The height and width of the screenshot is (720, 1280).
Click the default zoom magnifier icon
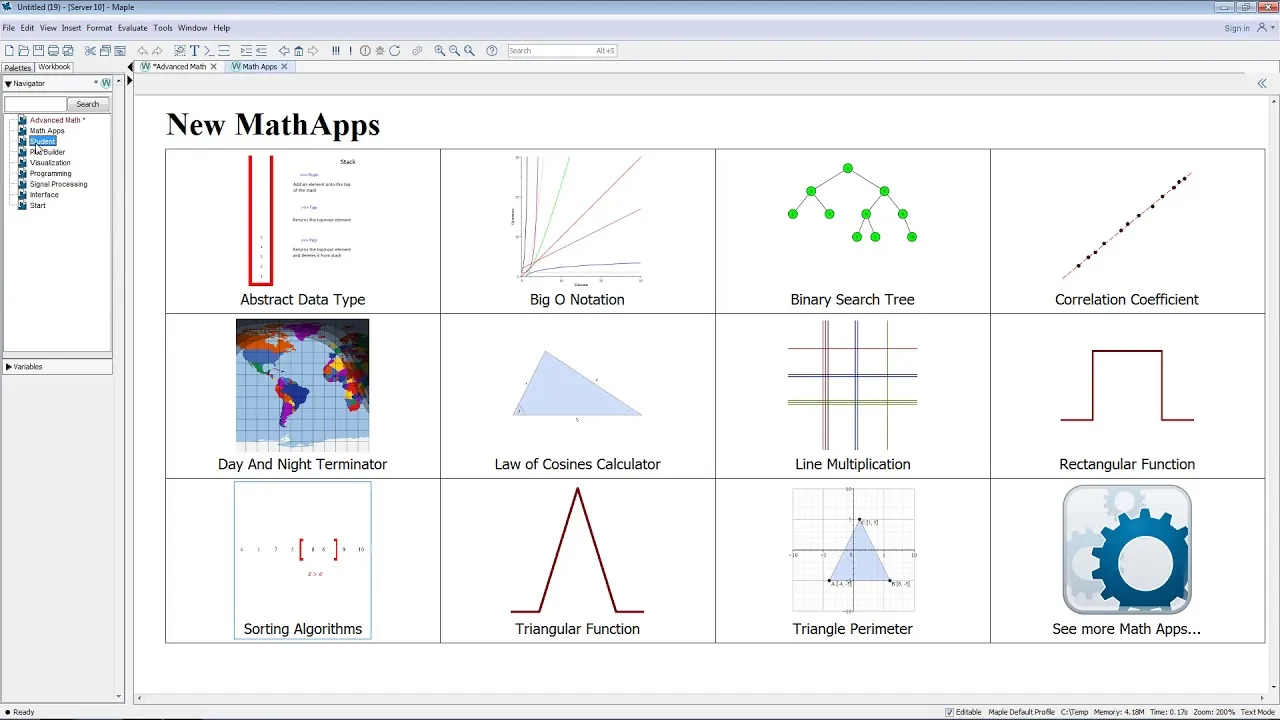tap(469, 50)
